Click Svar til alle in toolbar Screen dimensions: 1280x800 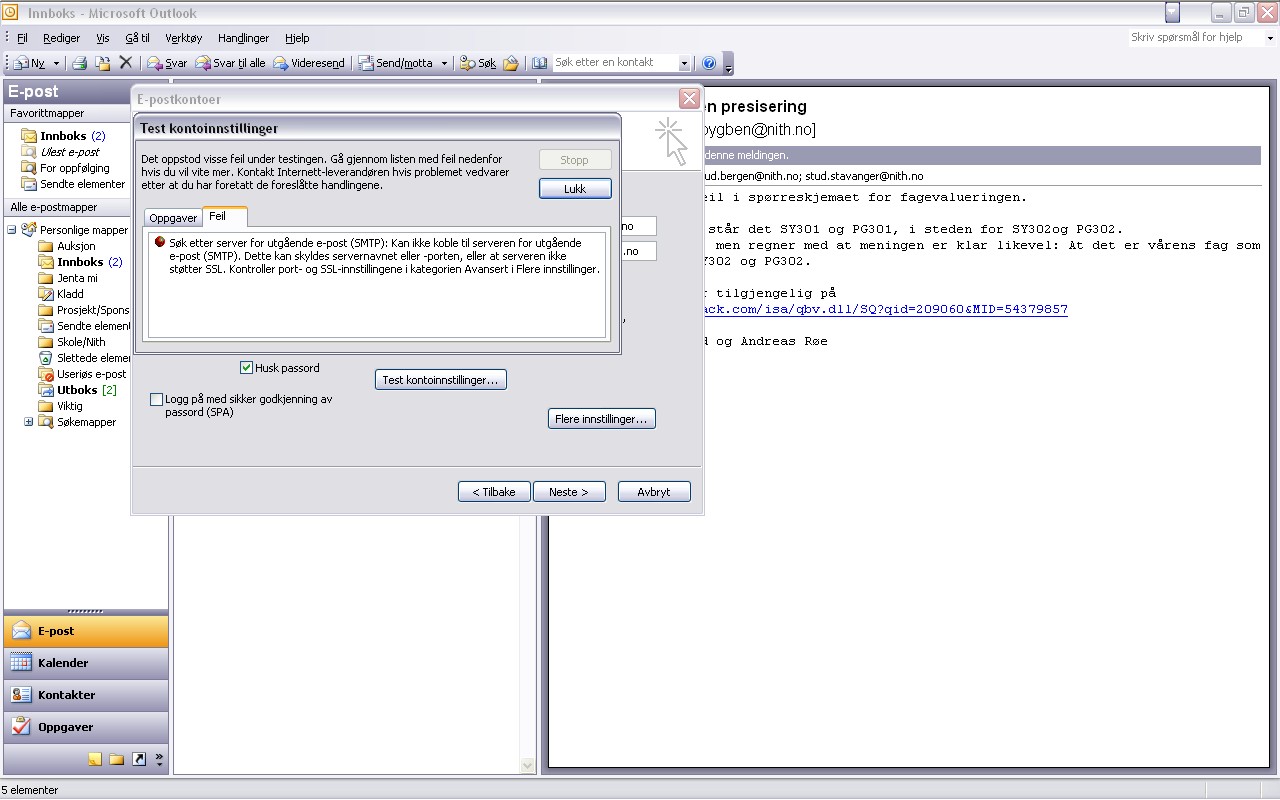click(230, 63)
